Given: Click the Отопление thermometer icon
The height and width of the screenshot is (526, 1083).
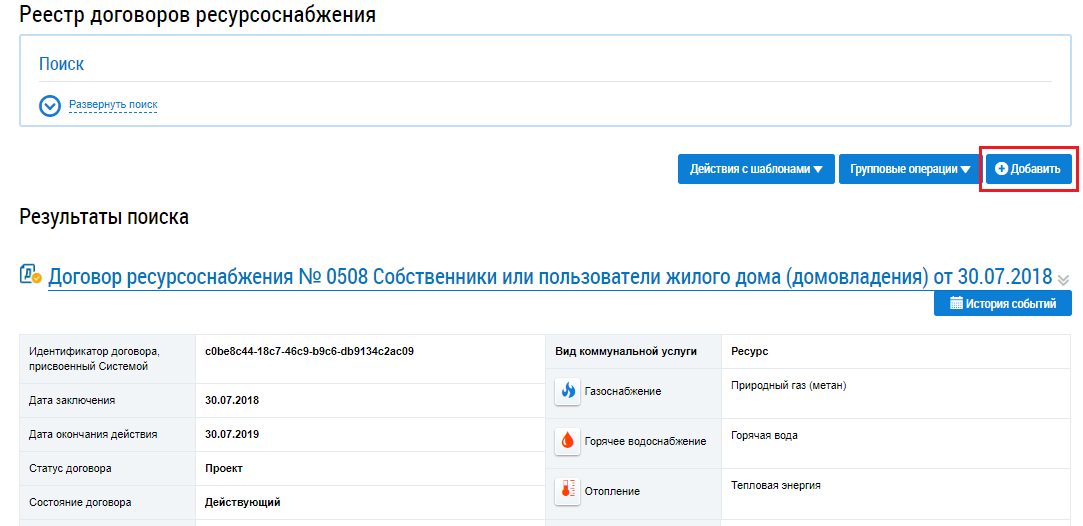Looking at the screenshot, I should [568, 491].
